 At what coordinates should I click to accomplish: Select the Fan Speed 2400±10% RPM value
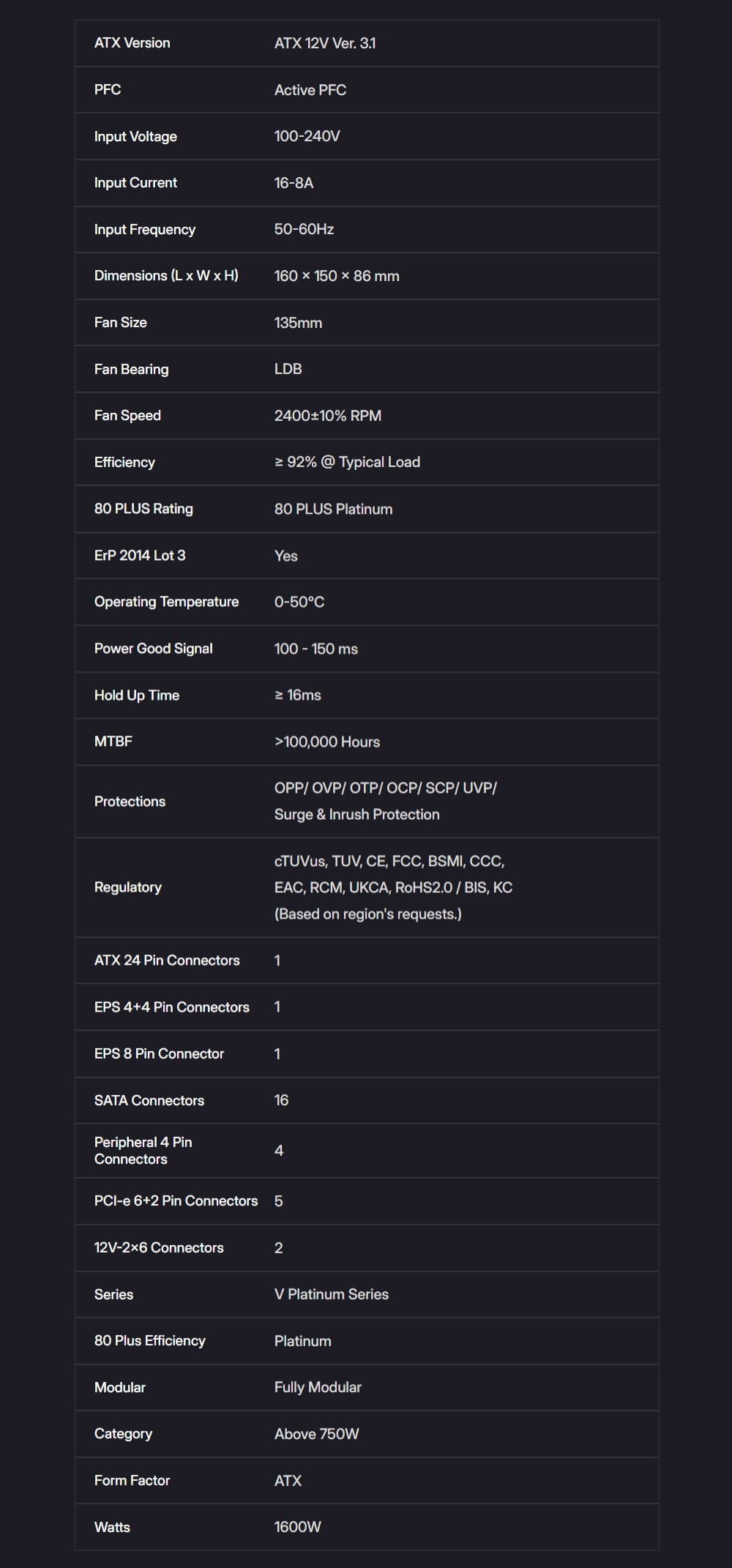pyautogui.click(x=327, y=416)
